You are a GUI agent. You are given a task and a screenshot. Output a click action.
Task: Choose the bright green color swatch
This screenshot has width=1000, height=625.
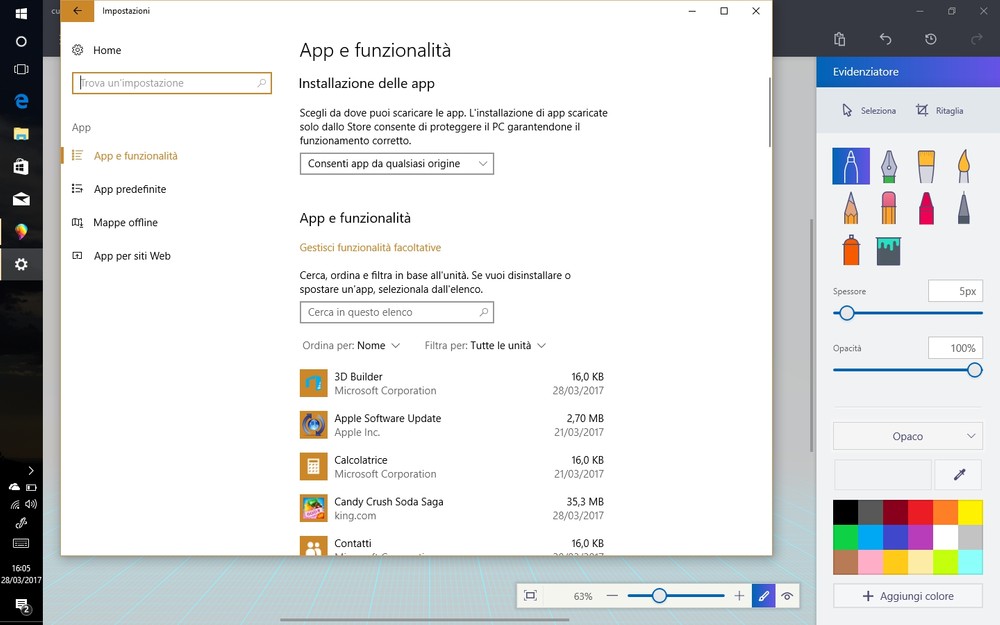[x=845, y=537]
